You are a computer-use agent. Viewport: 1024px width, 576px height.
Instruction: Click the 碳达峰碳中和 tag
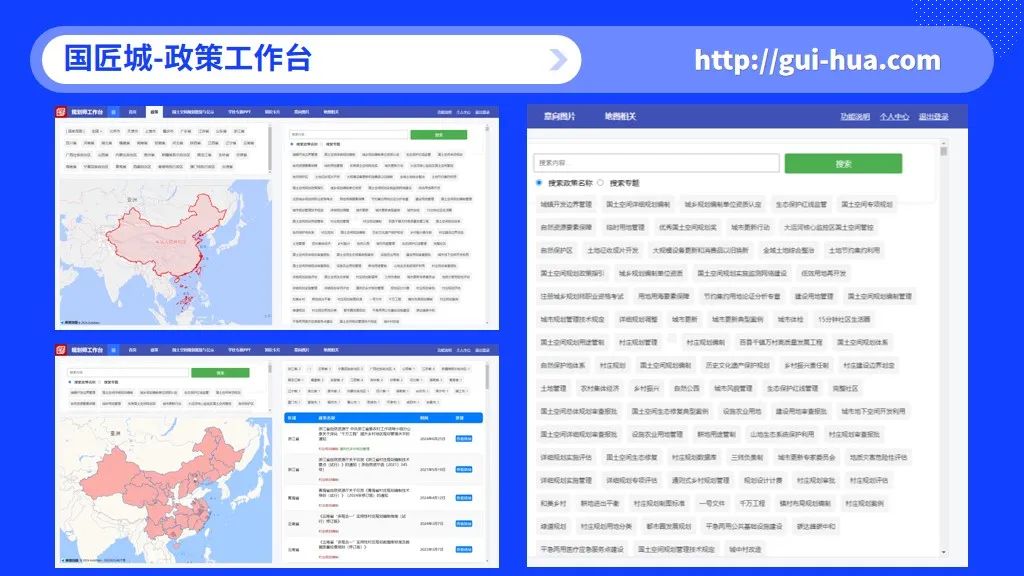point(815,526)
